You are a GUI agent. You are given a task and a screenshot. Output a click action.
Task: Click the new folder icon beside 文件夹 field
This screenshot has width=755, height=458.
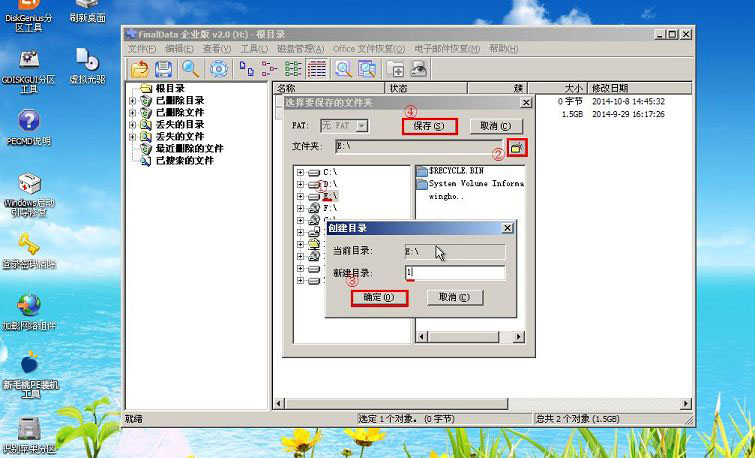click(517, 148)
